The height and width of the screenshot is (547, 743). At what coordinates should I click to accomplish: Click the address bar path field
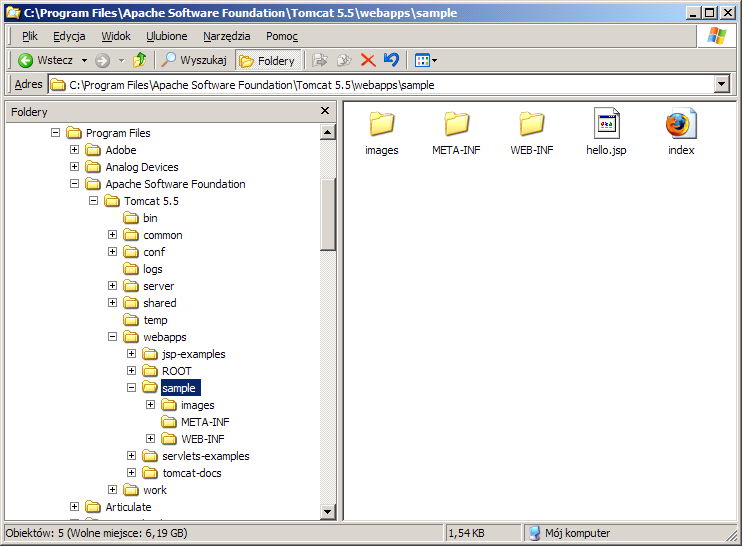click(381, 85)
